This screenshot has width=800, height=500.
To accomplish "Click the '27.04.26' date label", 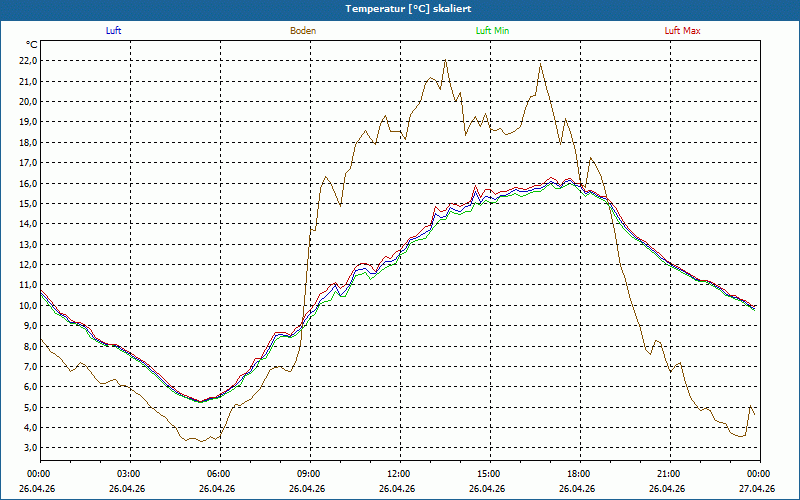I will 757,488.
